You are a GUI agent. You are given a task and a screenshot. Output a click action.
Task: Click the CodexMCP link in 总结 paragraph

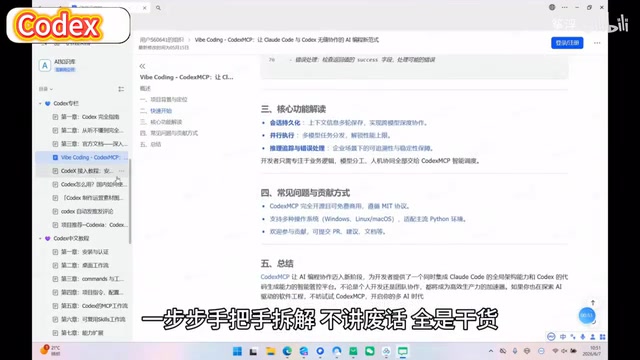[275, 277]
